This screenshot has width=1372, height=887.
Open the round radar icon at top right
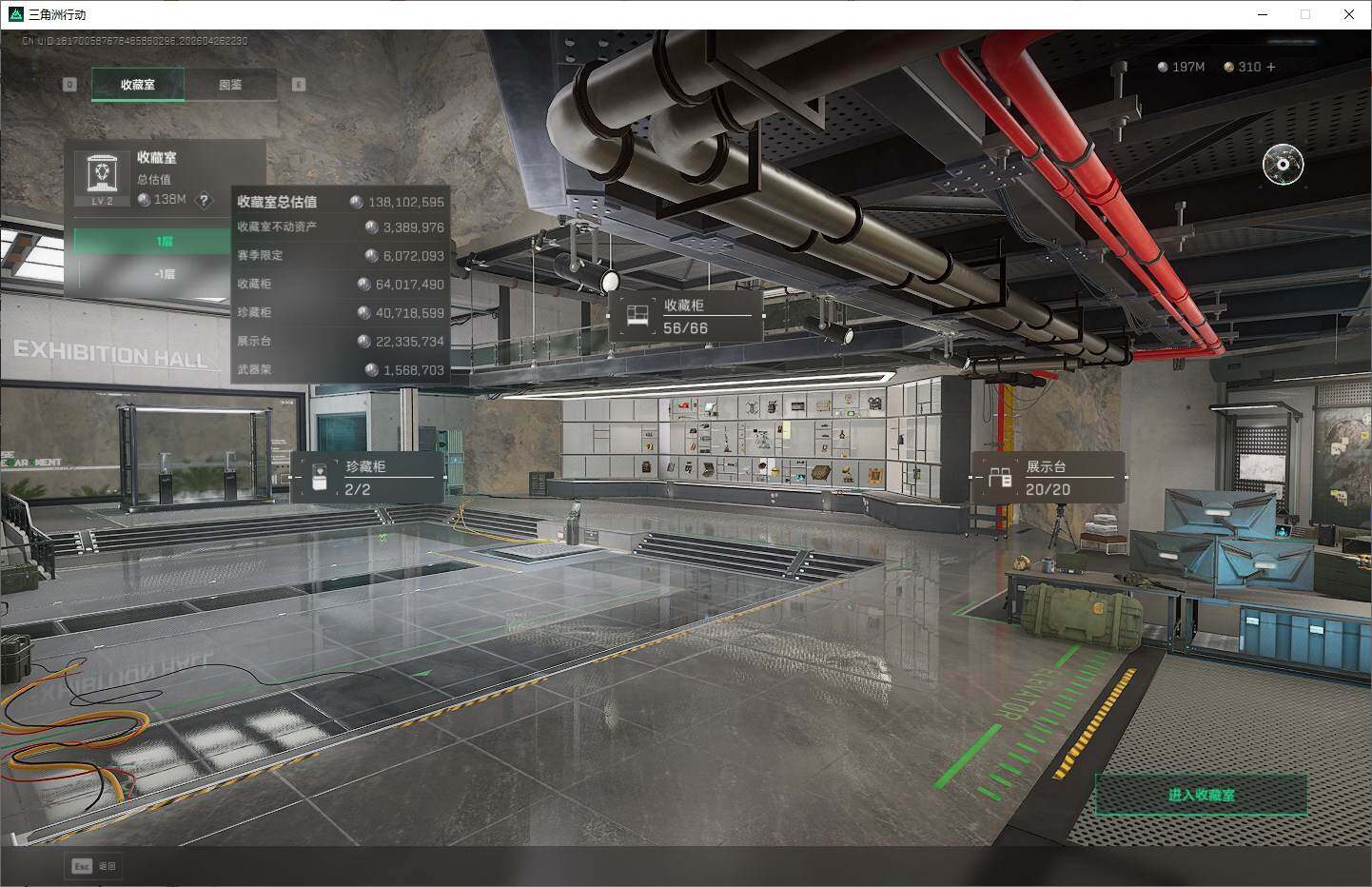[1283, 165]
